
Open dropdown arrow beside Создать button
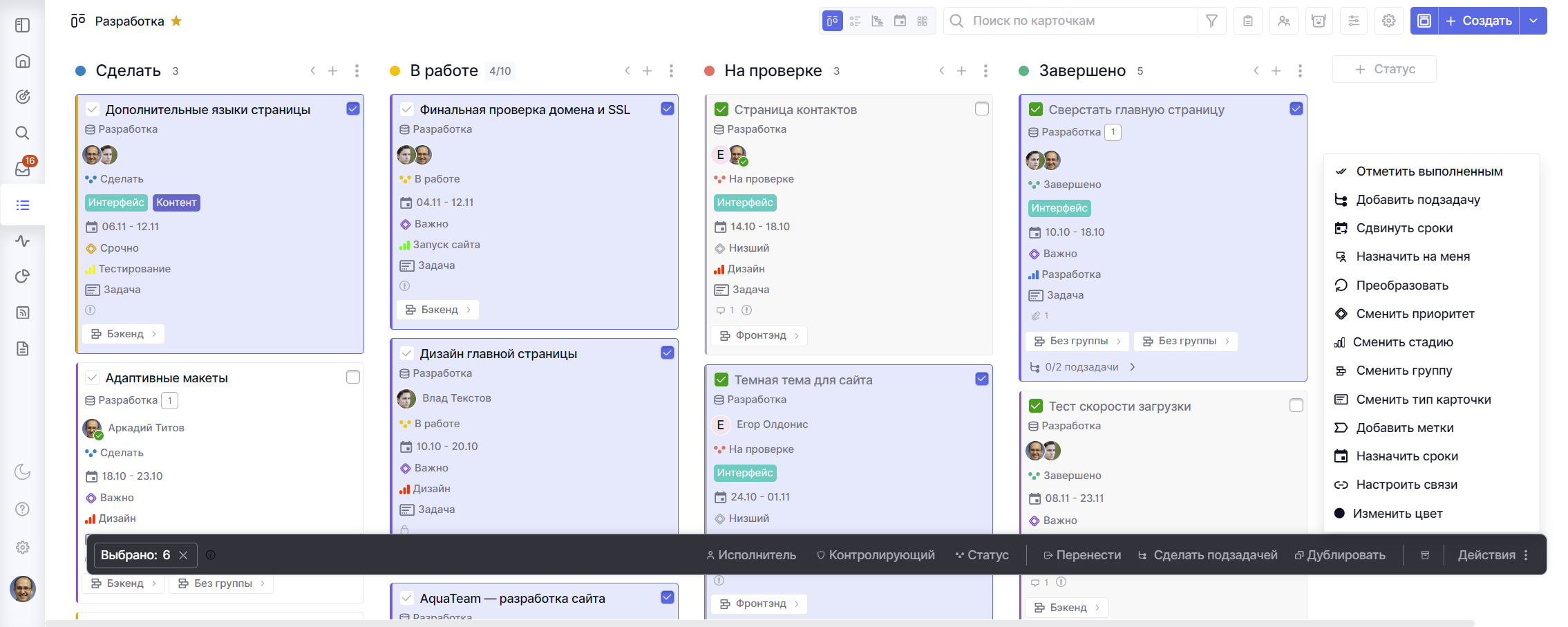1533,21
